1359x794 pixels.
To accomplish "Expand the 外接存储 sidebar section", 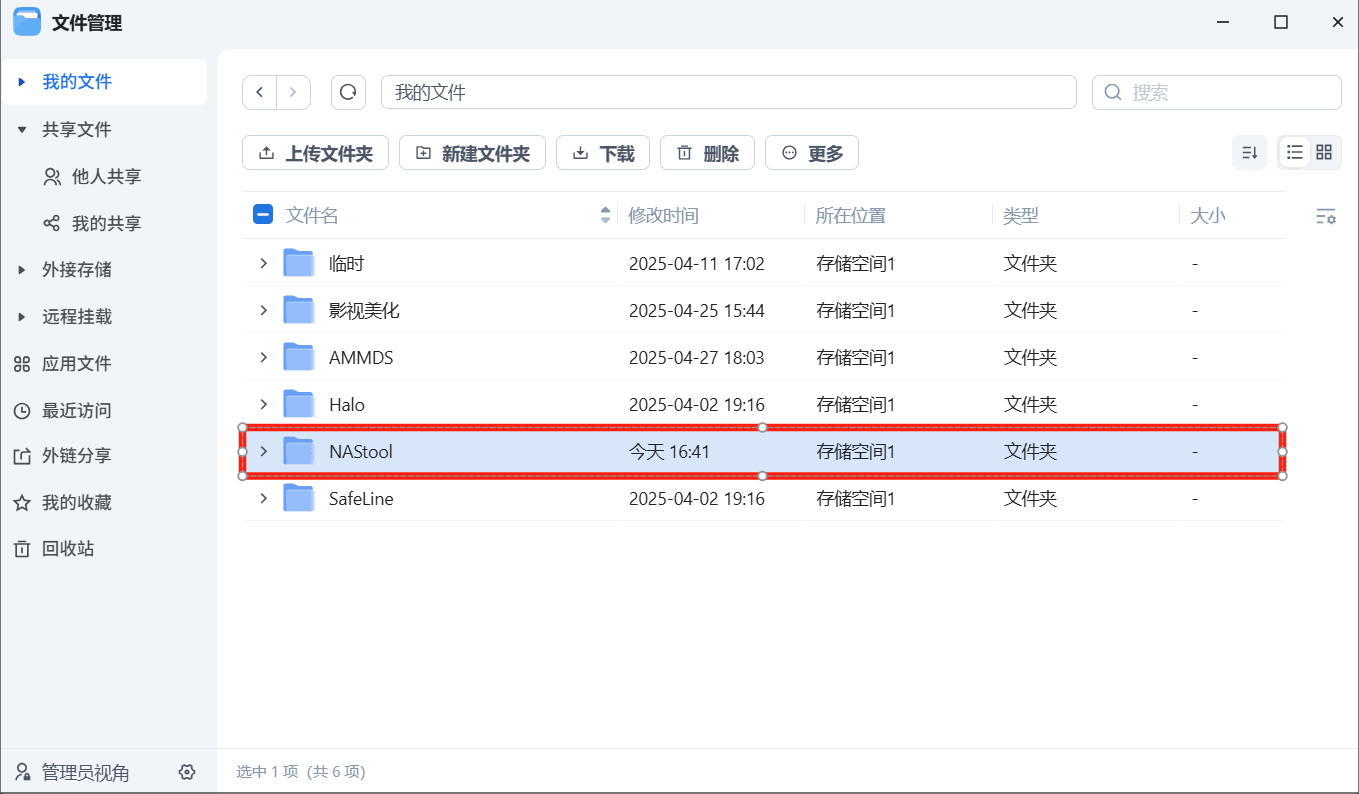I will pyautogui.click(x=22, y=270).
